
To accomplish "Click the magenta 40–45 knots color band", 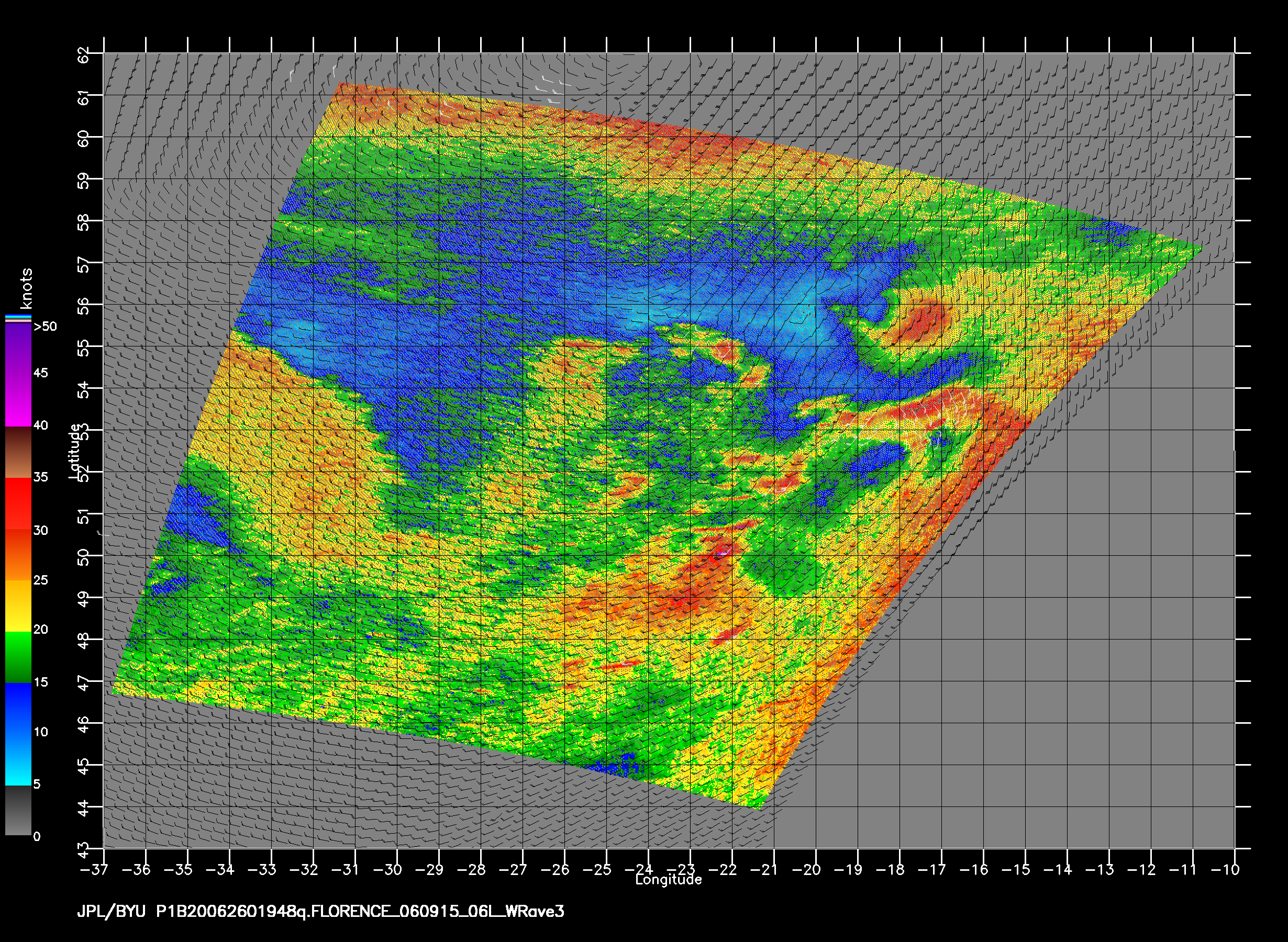I will click(18, 400).
